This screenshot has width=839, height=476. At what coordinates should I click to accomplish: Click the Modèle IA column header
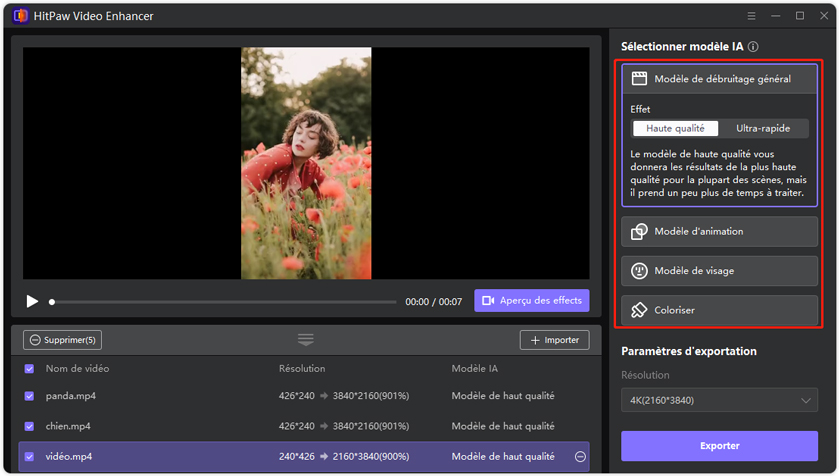(x=475, y=369)
